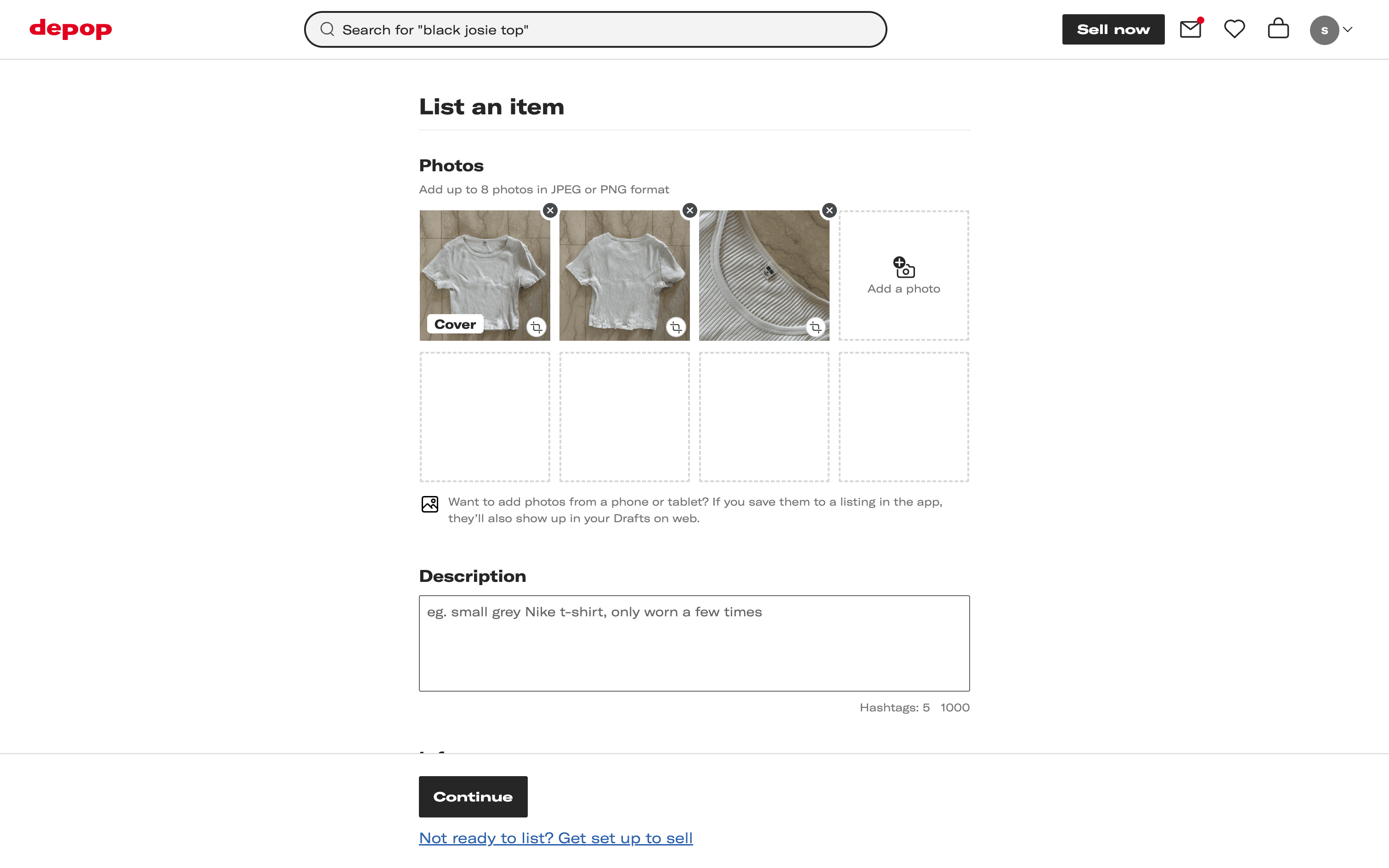Crop the second t-shirt photo
This screenshot has height=868, width=1389.
click(x=676, y=327)
